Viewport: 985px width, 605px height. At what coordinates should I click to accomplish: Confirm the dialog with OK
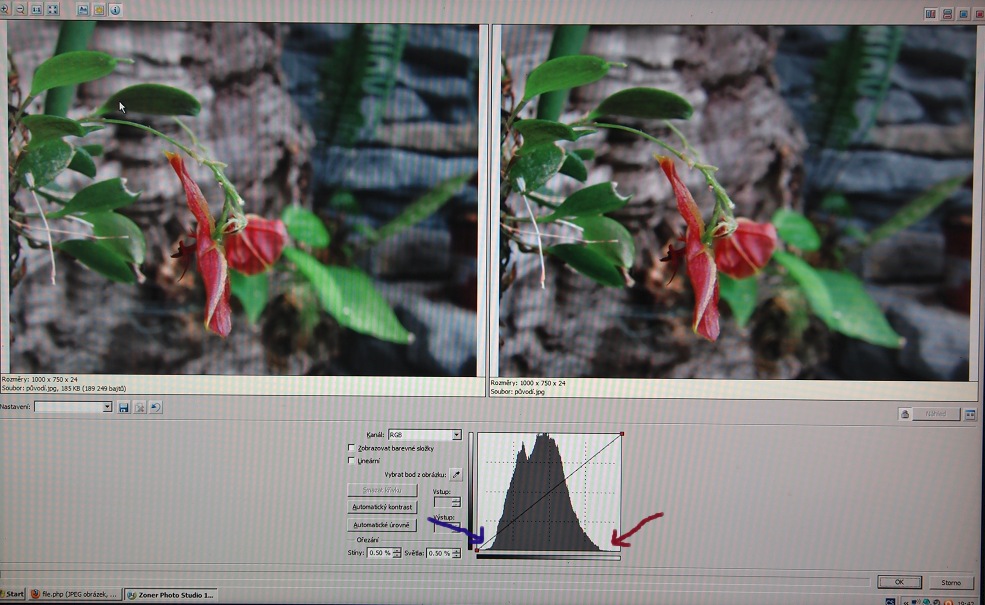(899, 582)
